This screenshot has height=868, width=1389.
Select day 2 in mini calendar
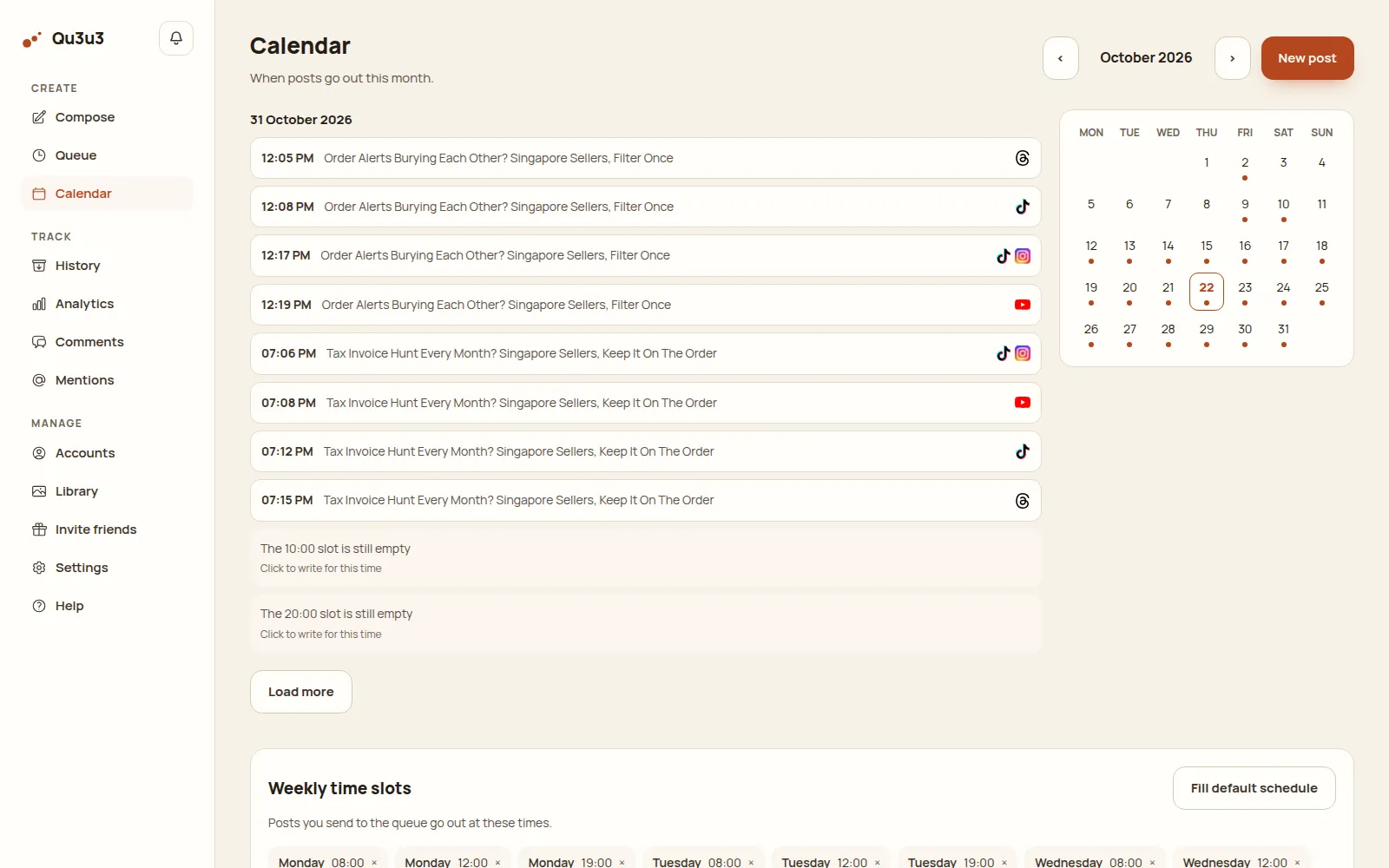[x=1245, y=167]
